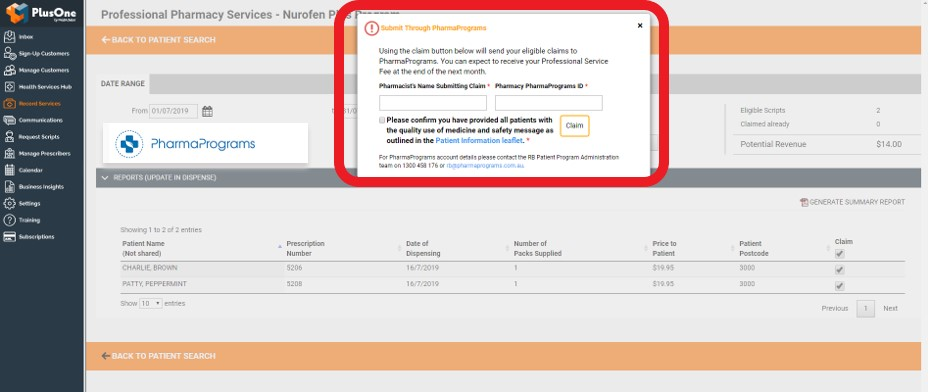This screenshot has width=928, height=392.
Task: Click the PharmaPrograms logo banner
Action: click(x=205, y=143)
